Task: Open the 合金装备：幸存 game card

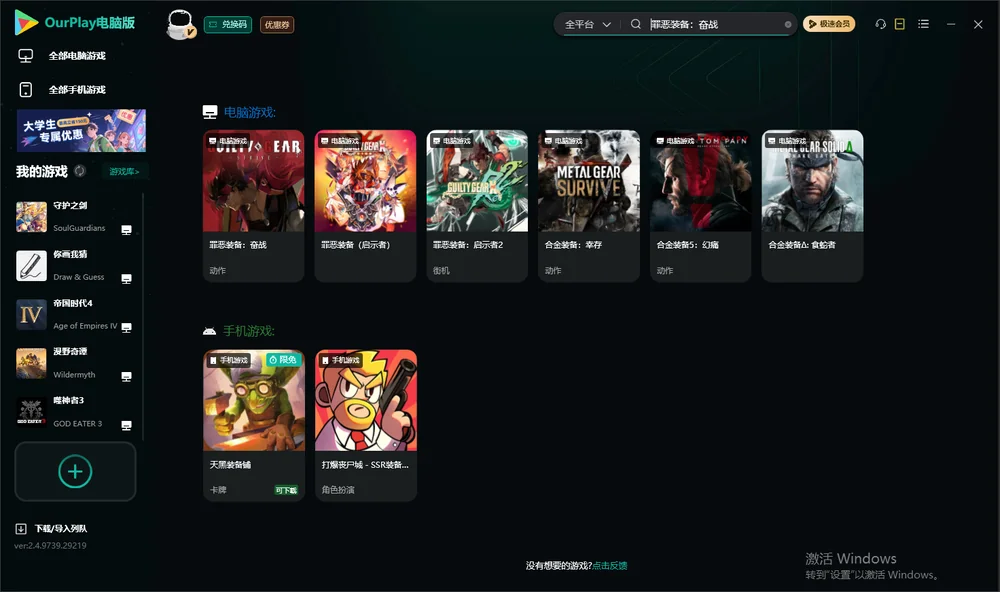Action: [x=589, y=205]
